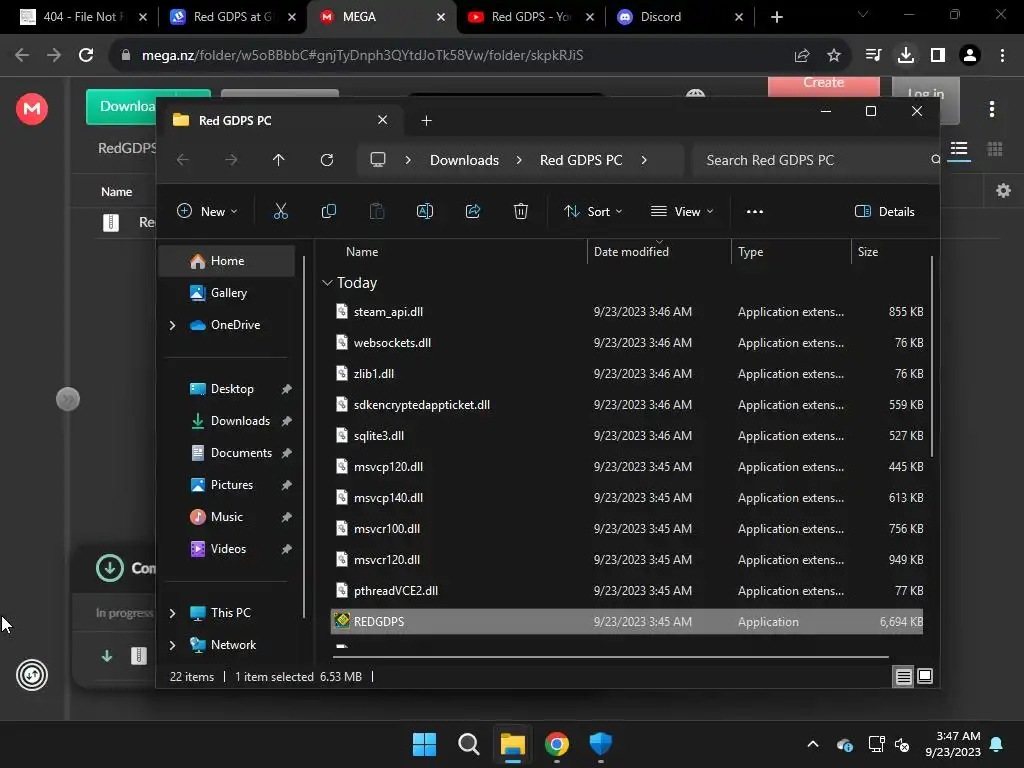Switch to the Red GDPS at G tab
Image resolution: width=1024 pixels, height=768 pixels.
pos(232,17)
